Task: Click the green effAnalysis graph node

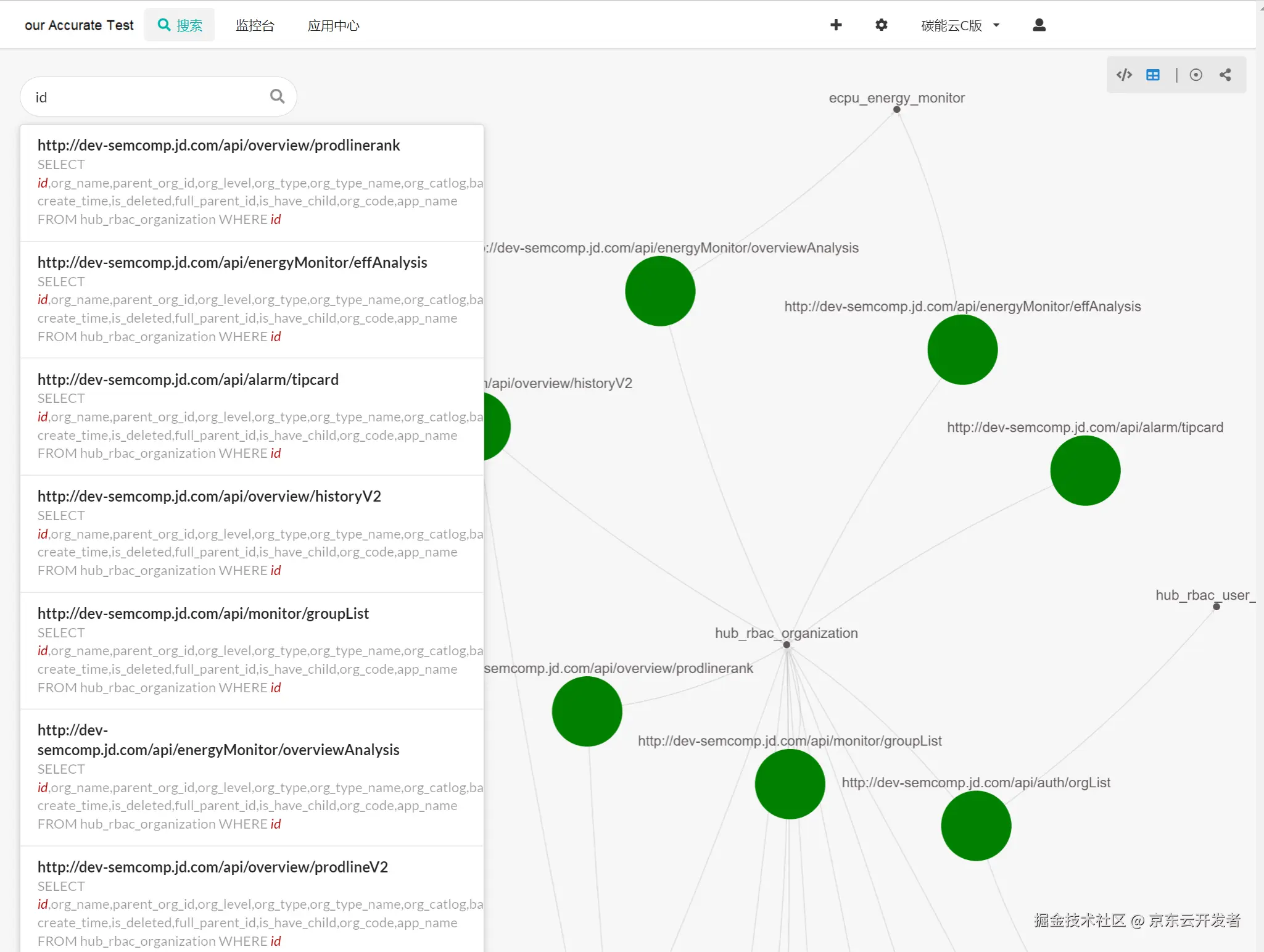Action: 962,350
